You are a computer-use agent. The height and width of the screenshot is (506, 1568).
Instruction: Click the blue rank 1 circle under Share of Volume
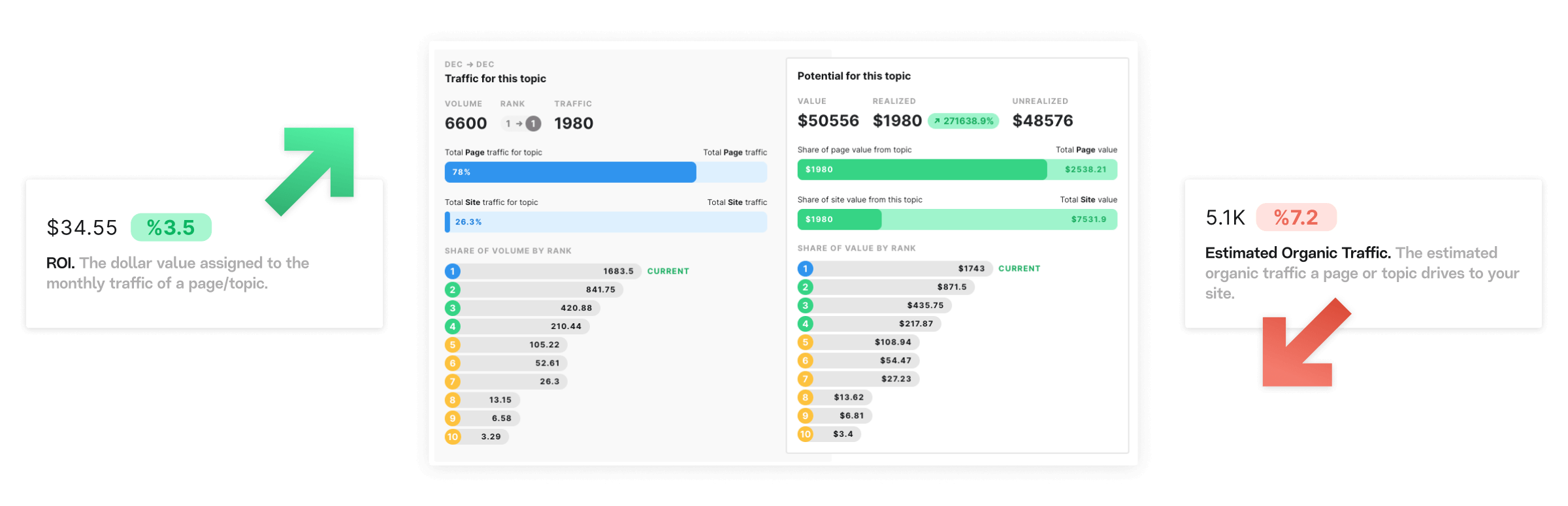click(x=453, y=271)
